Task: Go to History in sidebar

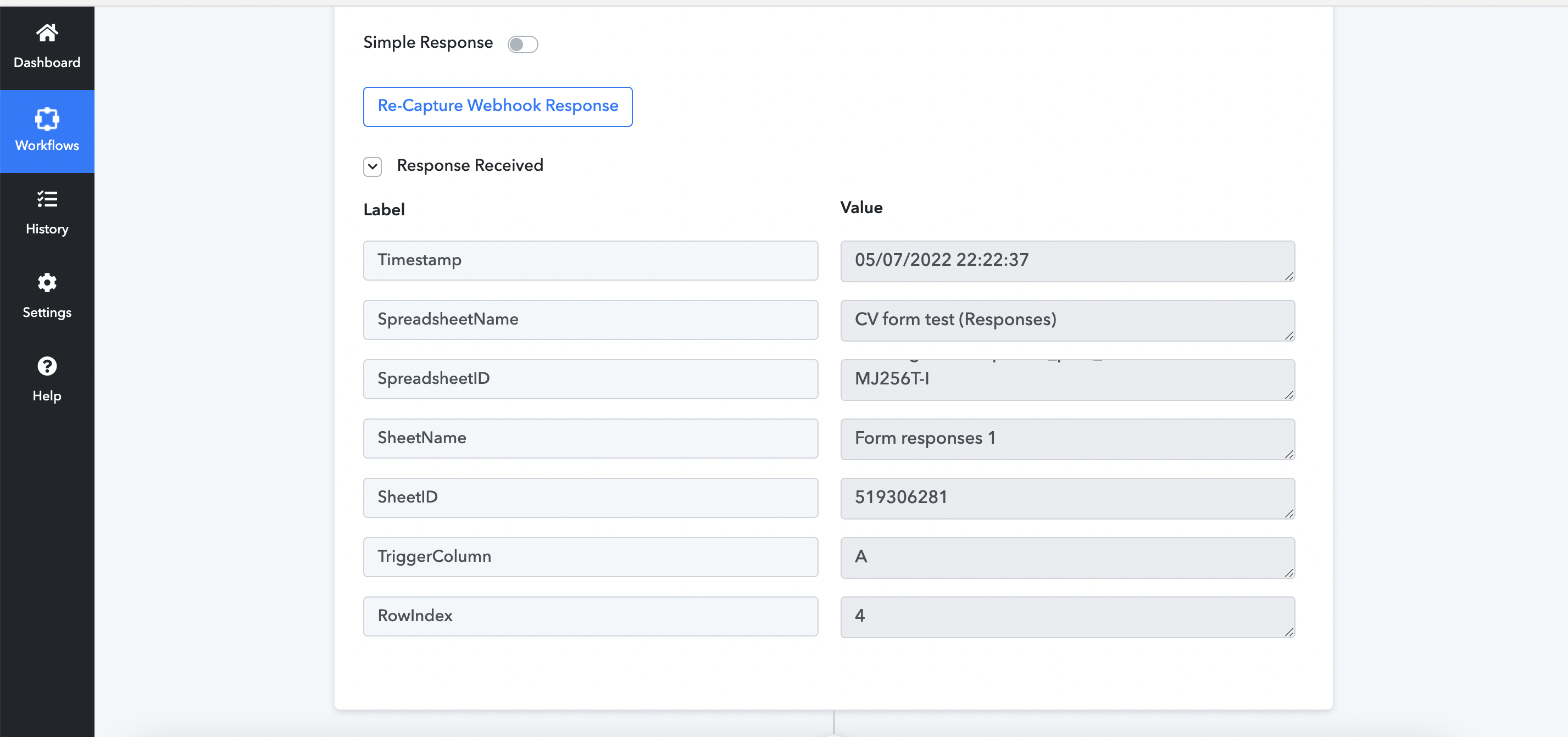Action: (47, 215)
